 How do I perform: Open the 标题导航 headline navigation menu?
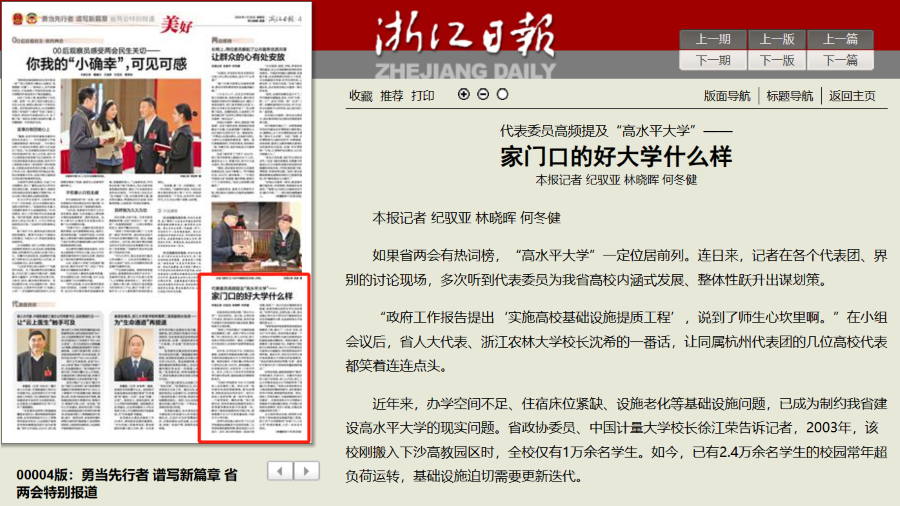click(790, 96)
